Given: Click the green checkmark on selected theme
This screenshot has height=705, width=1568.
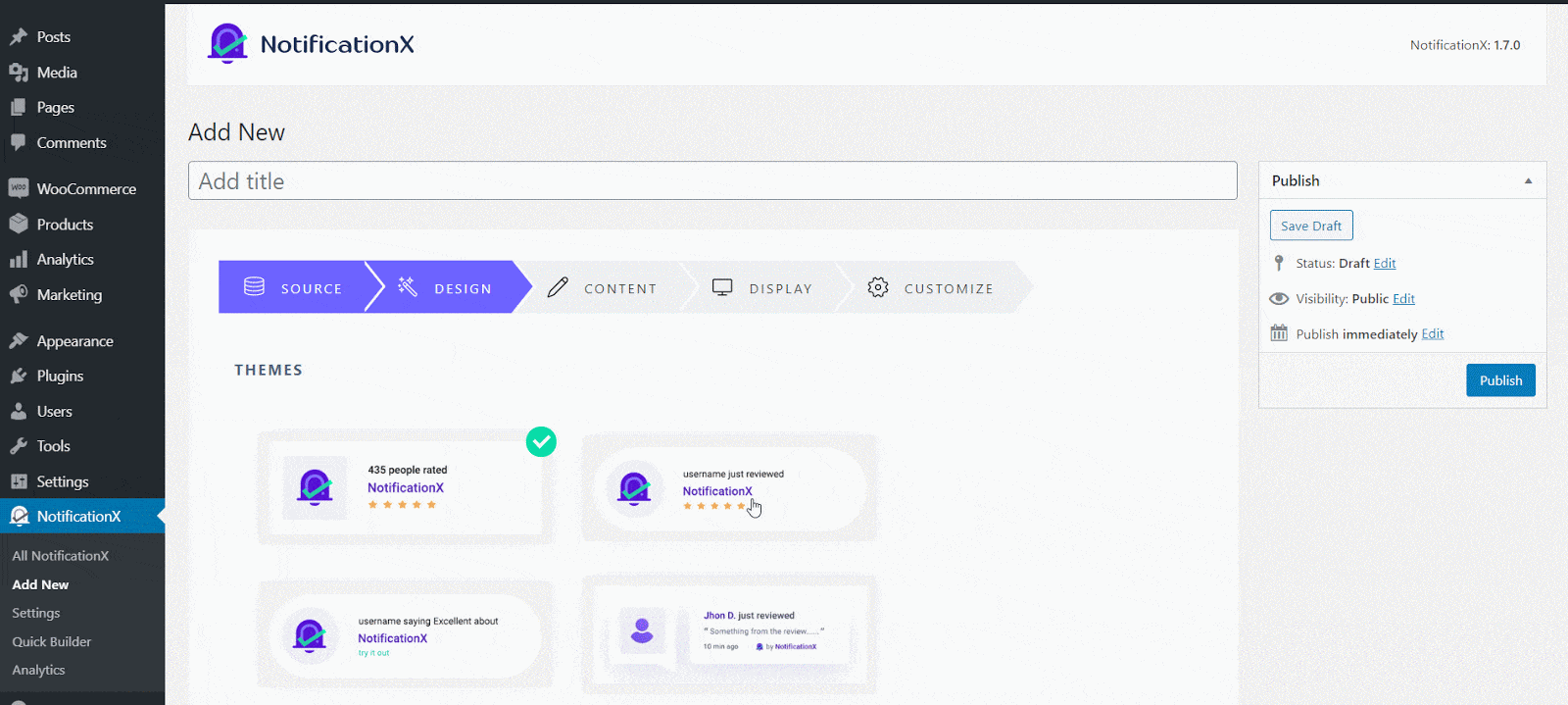Looking at the screenshot, I should pos(541,442).
